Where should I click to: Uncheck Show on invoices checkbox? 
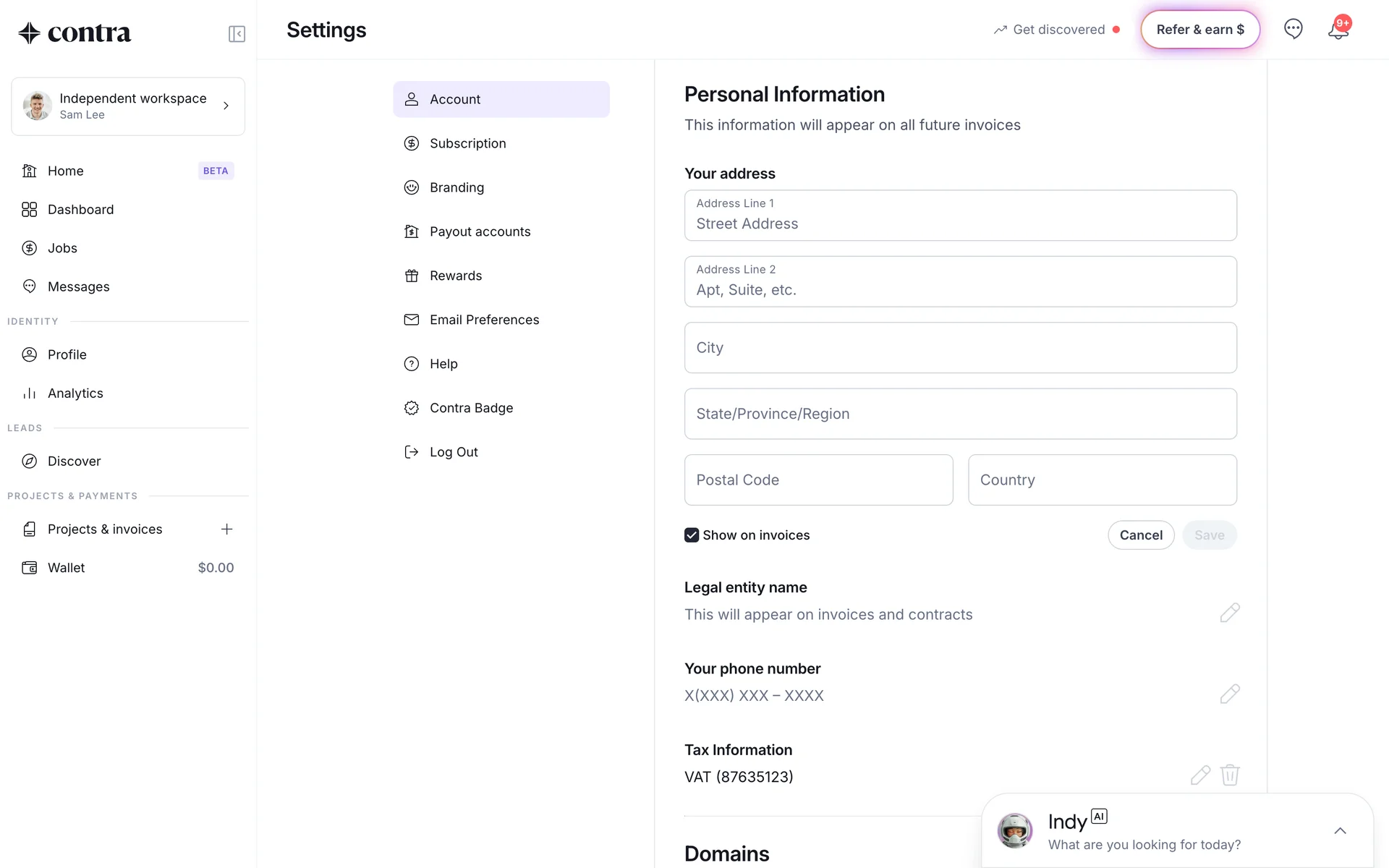coord(692,535)
